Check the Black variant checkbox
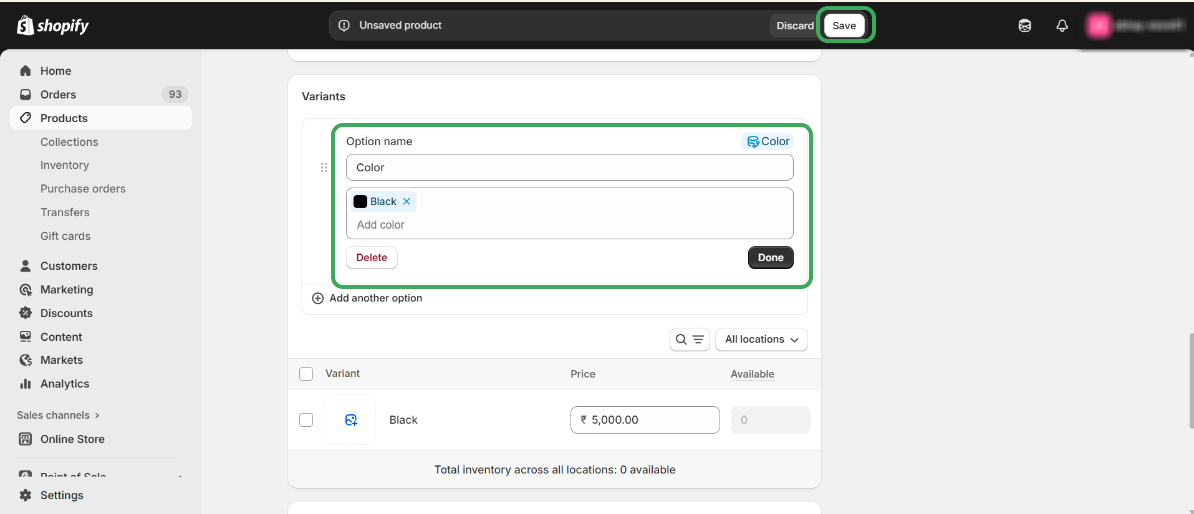This screenshot has width=1194, height=514. [306, 420]
